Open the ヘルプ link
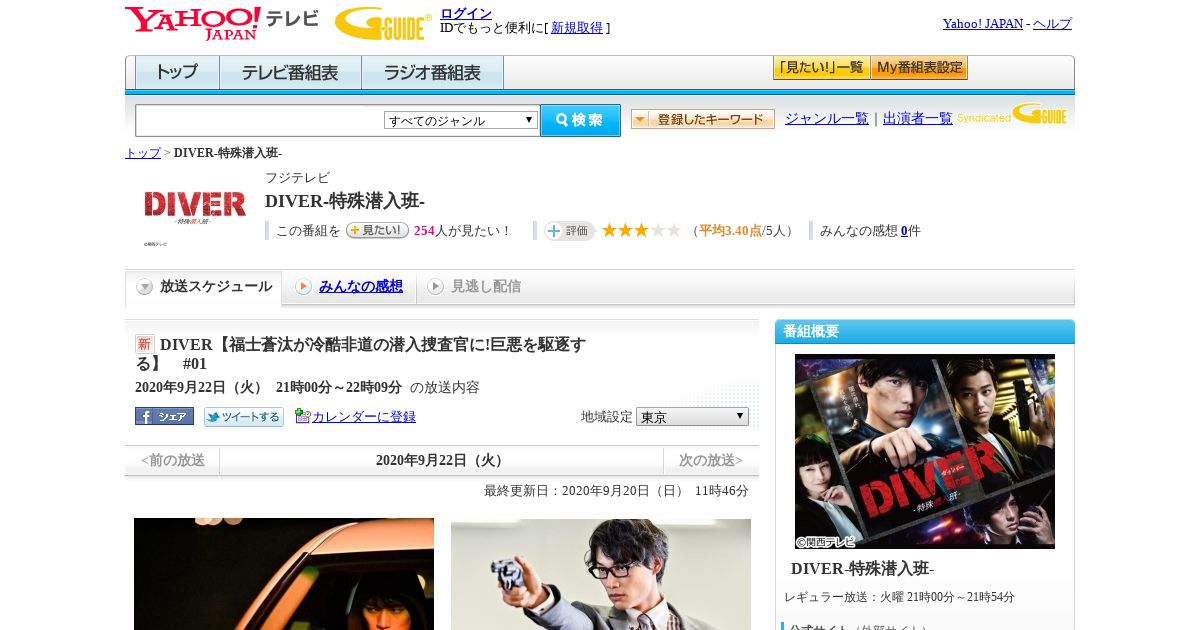Viewport: 1200px width, 630px height. (x=1052, y=24)
